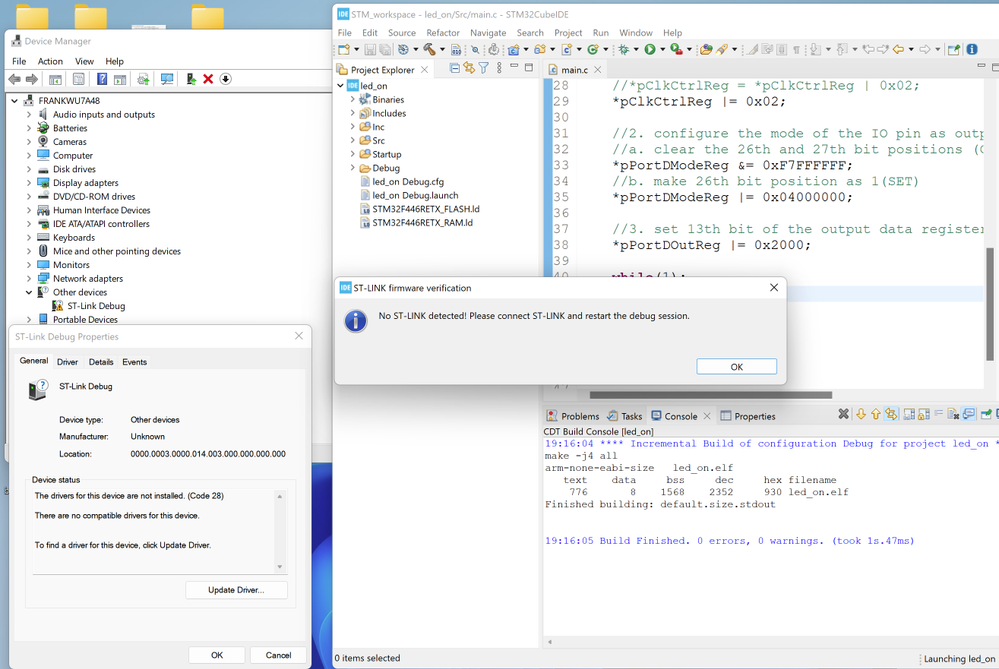Click the blue information icon in IDE toolbar

[x=972, y=49]
